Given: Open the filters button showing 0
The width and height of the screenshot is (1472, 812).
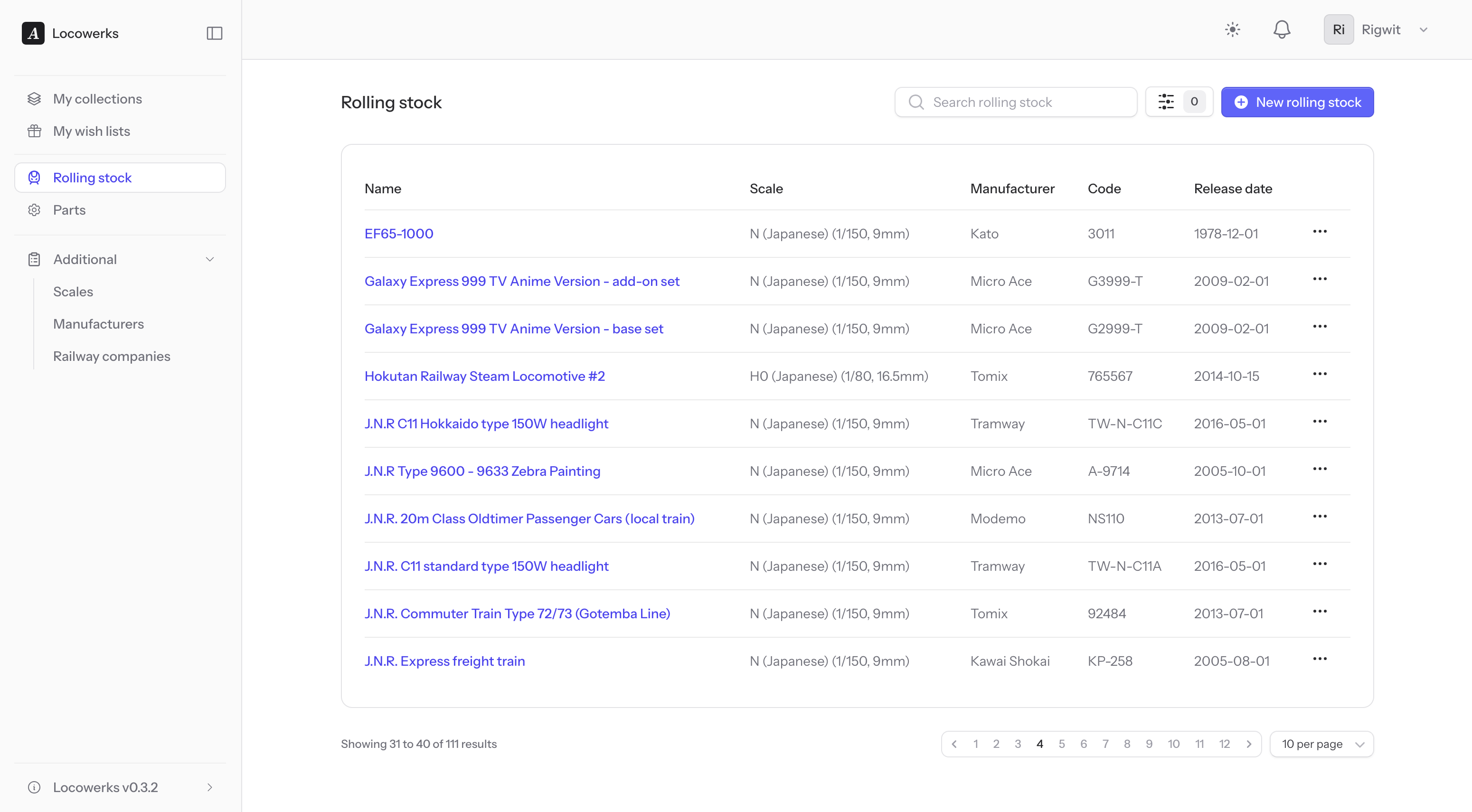Looking at the screenshot, I should point(1179,102).
